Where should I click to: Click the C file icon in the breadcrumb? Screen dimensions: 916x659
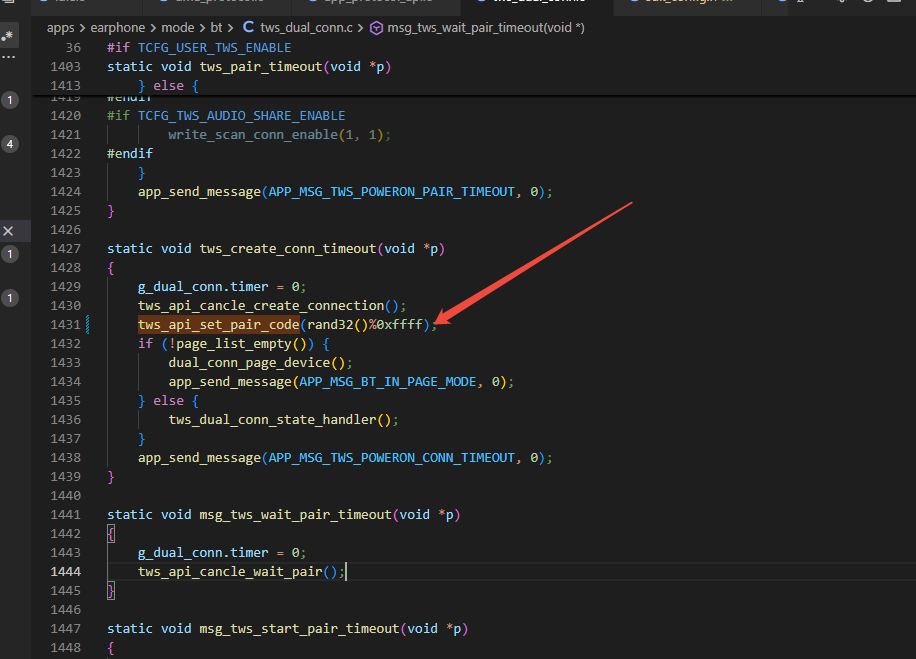click(x=248, y=27)
